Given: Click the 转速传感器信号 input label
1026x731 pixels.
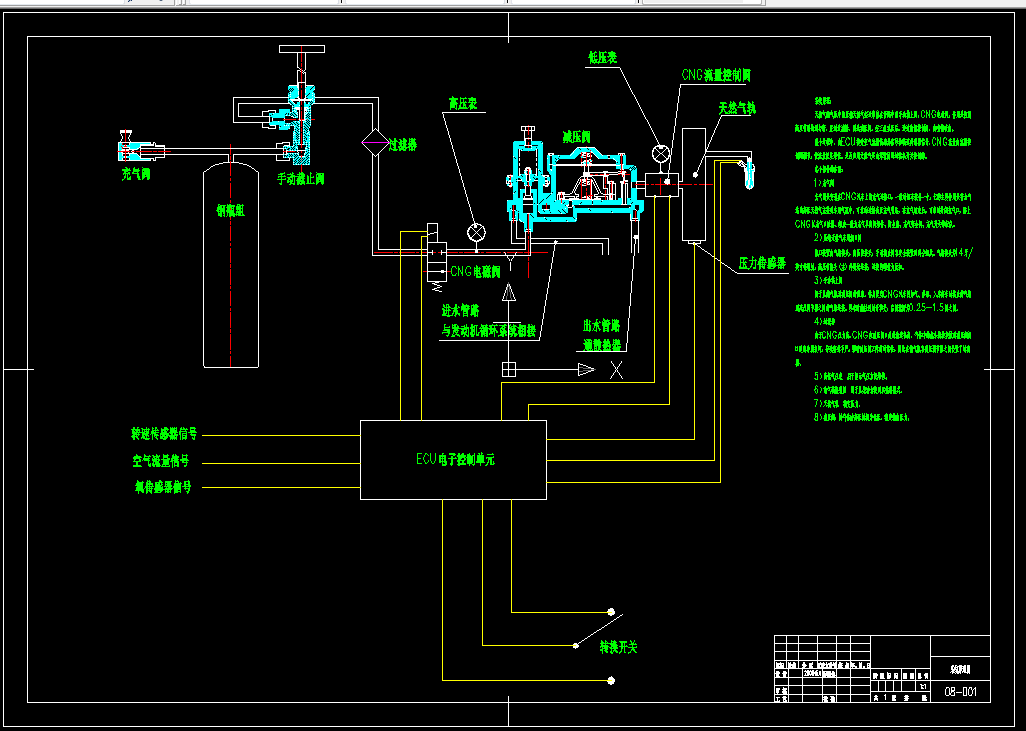Looking at the screenshot, I should 164,434.
